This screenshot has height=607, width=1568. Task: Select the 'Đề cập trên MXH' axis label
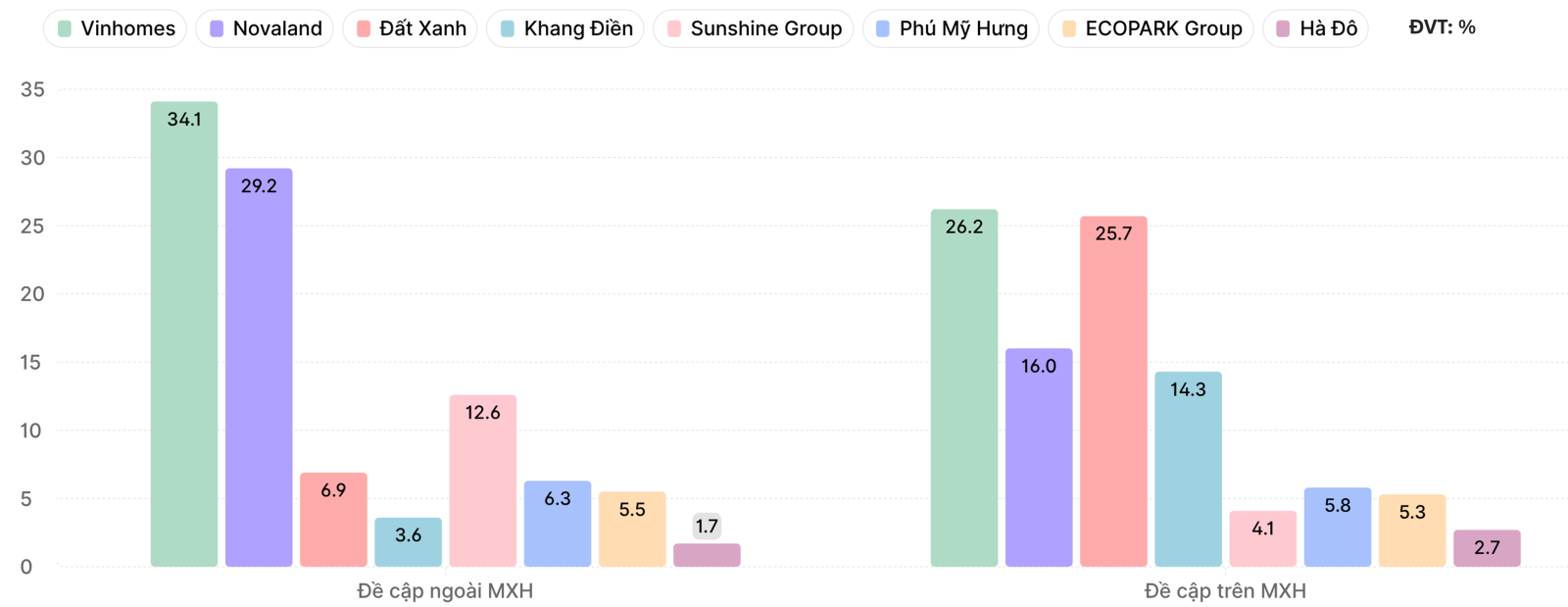click(1225, 591)
